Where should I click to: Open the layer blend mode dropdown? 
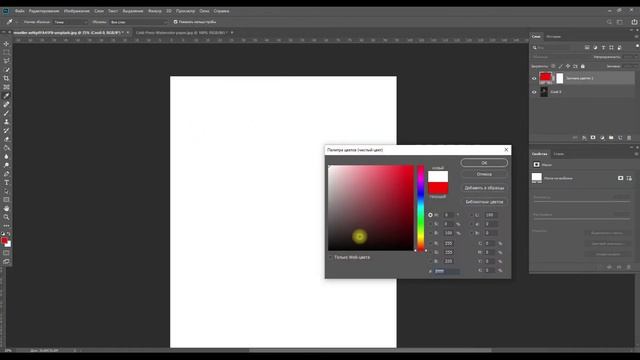[x=560, y=57]
